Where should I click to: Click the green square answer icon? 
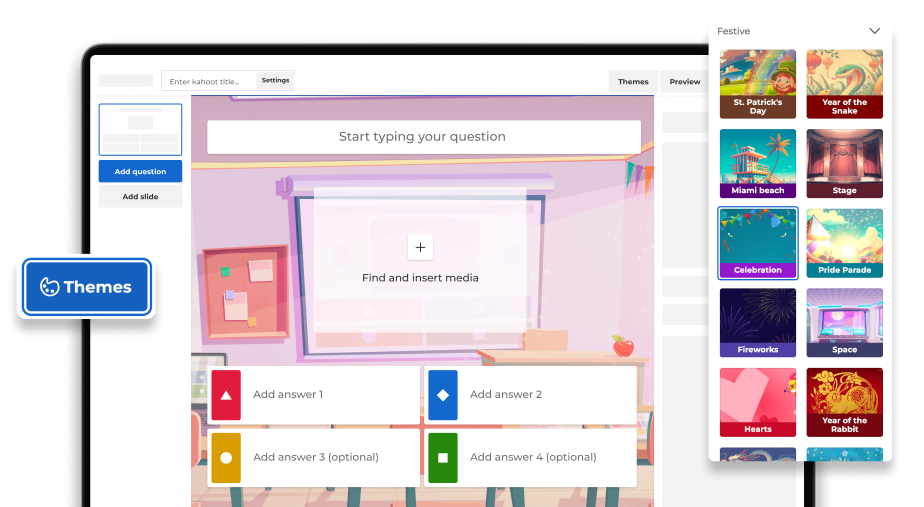(x=443, y=458)
